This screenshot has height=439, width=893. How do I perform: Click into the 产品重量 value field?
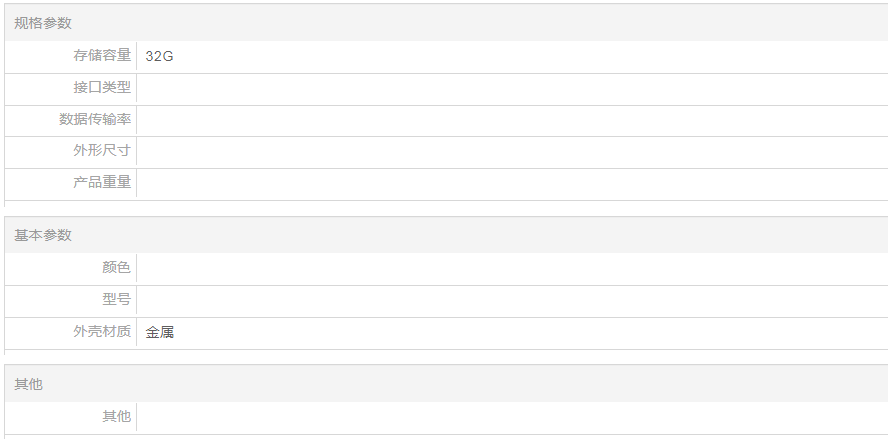pos(510,184)
